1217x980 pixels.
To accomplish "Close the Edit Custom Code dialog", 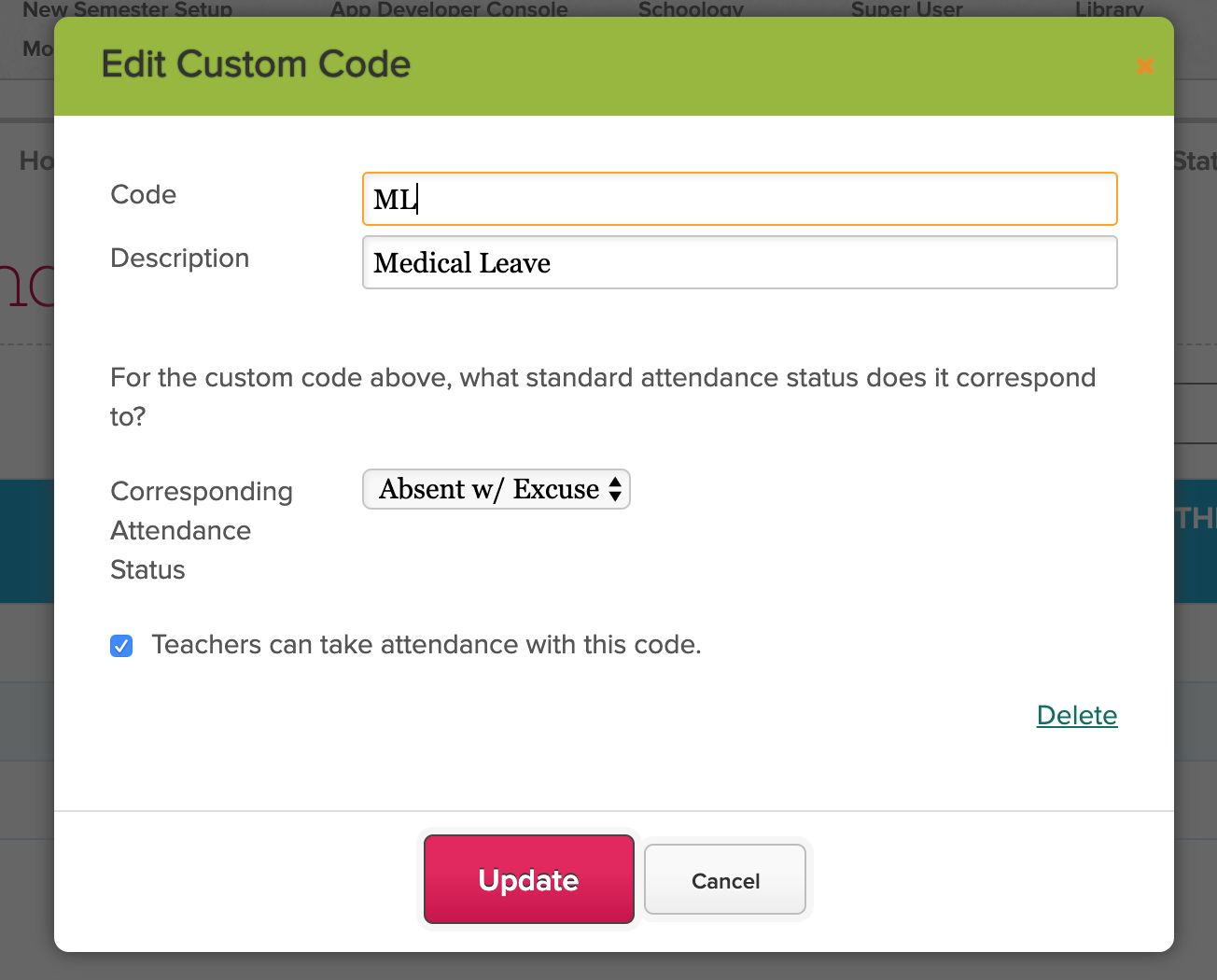I will point(1144,66).
